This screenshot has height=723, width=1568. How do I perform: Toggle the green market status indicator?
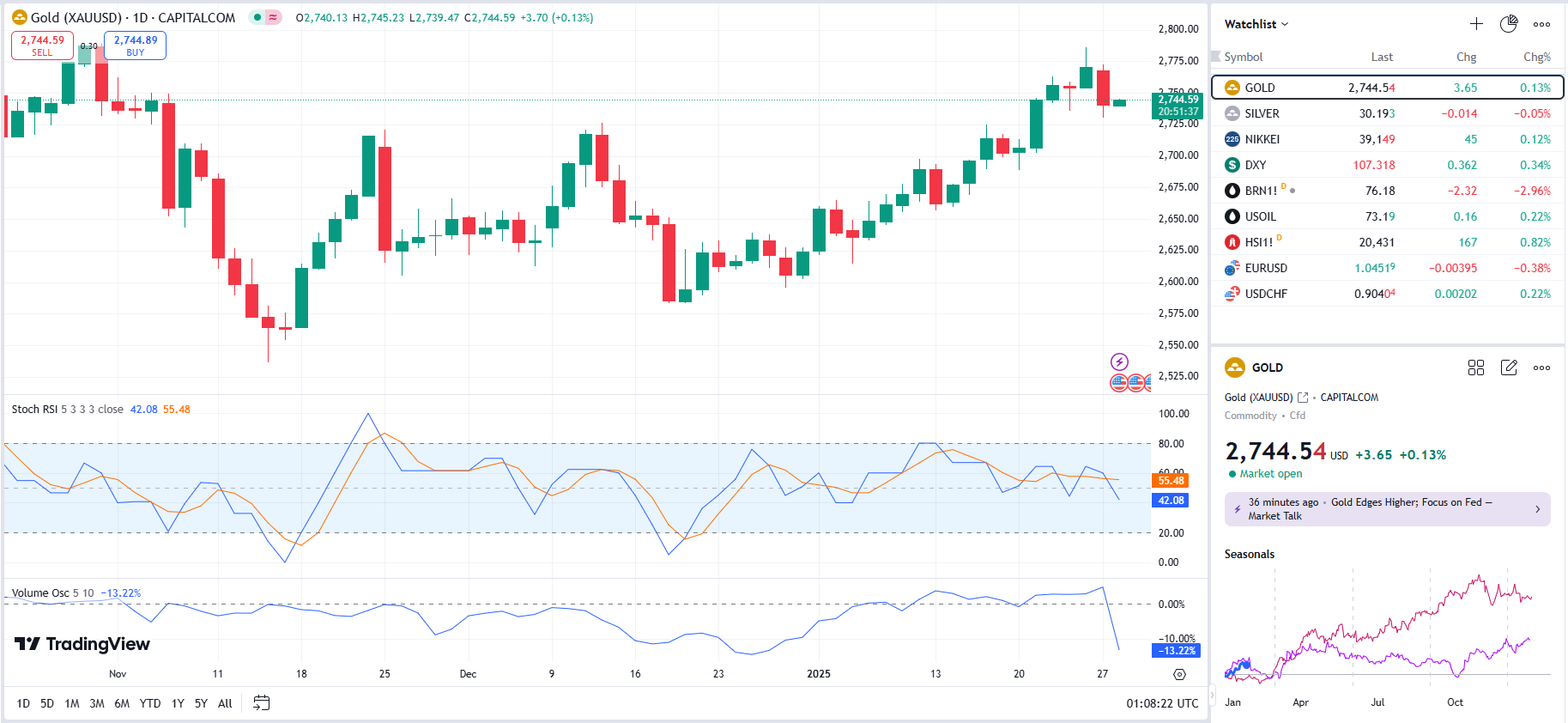click(257, 17)
